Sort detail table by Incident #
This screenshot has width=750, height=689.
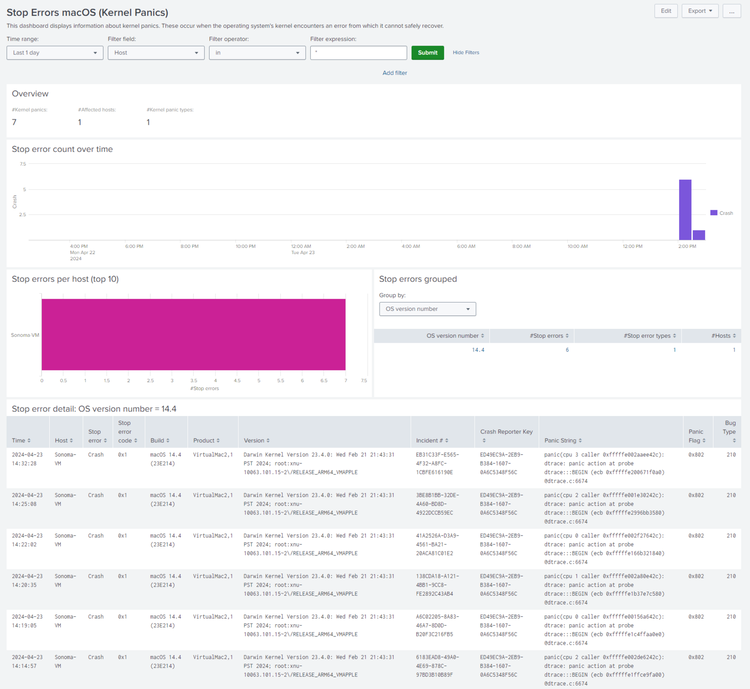click(x=432, y=441)
